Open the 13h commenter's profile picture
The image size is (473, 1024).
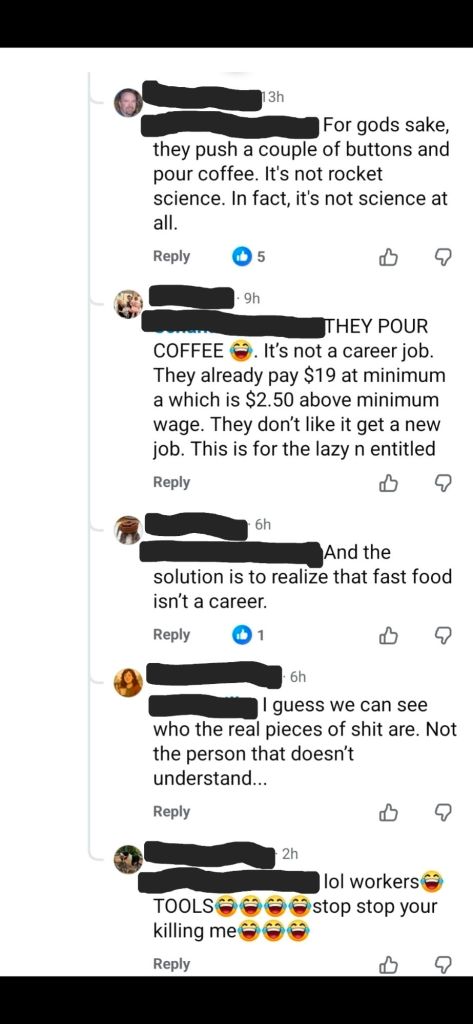(128, 103)
